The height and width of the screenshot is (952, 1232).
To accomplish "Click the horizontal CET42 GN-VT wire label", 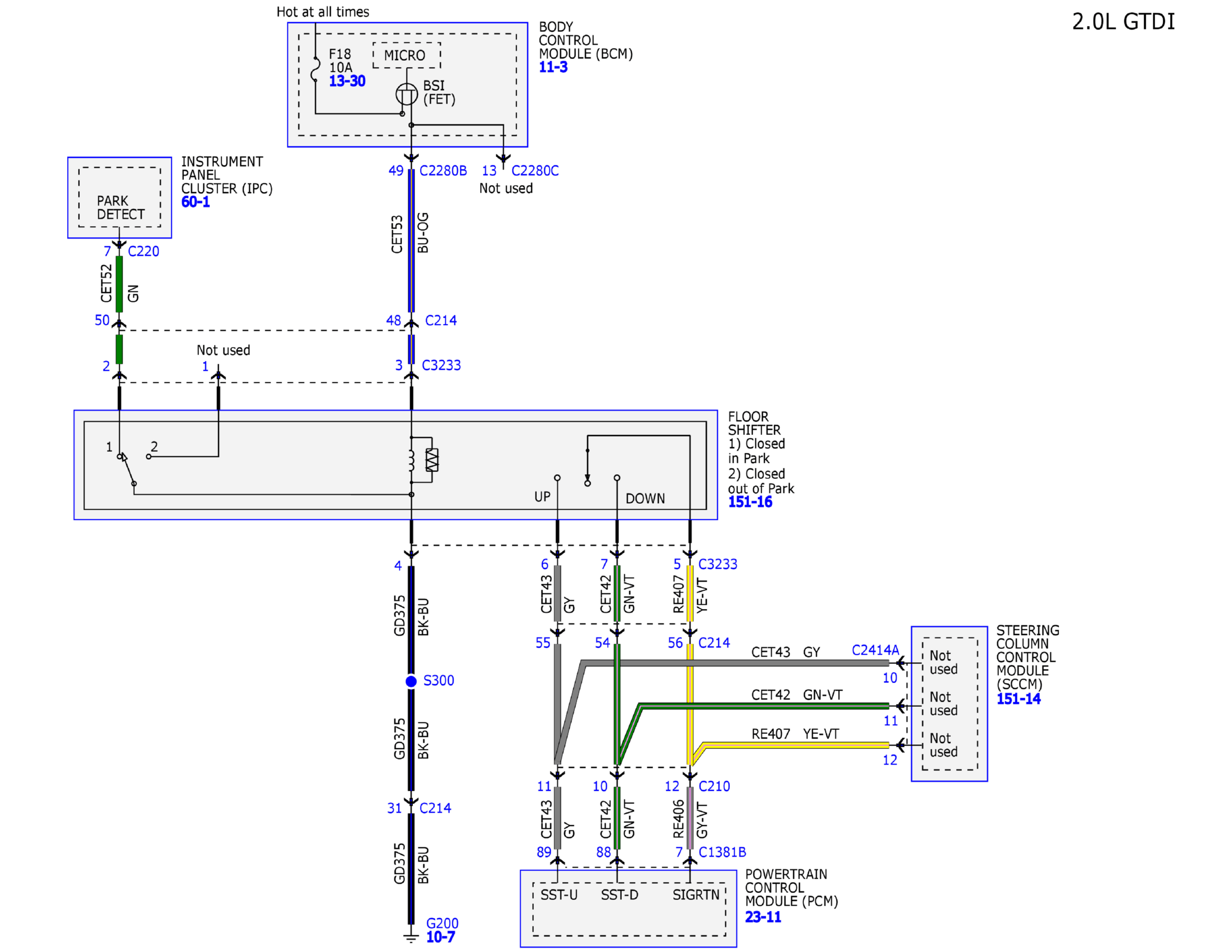I will 796,694.
